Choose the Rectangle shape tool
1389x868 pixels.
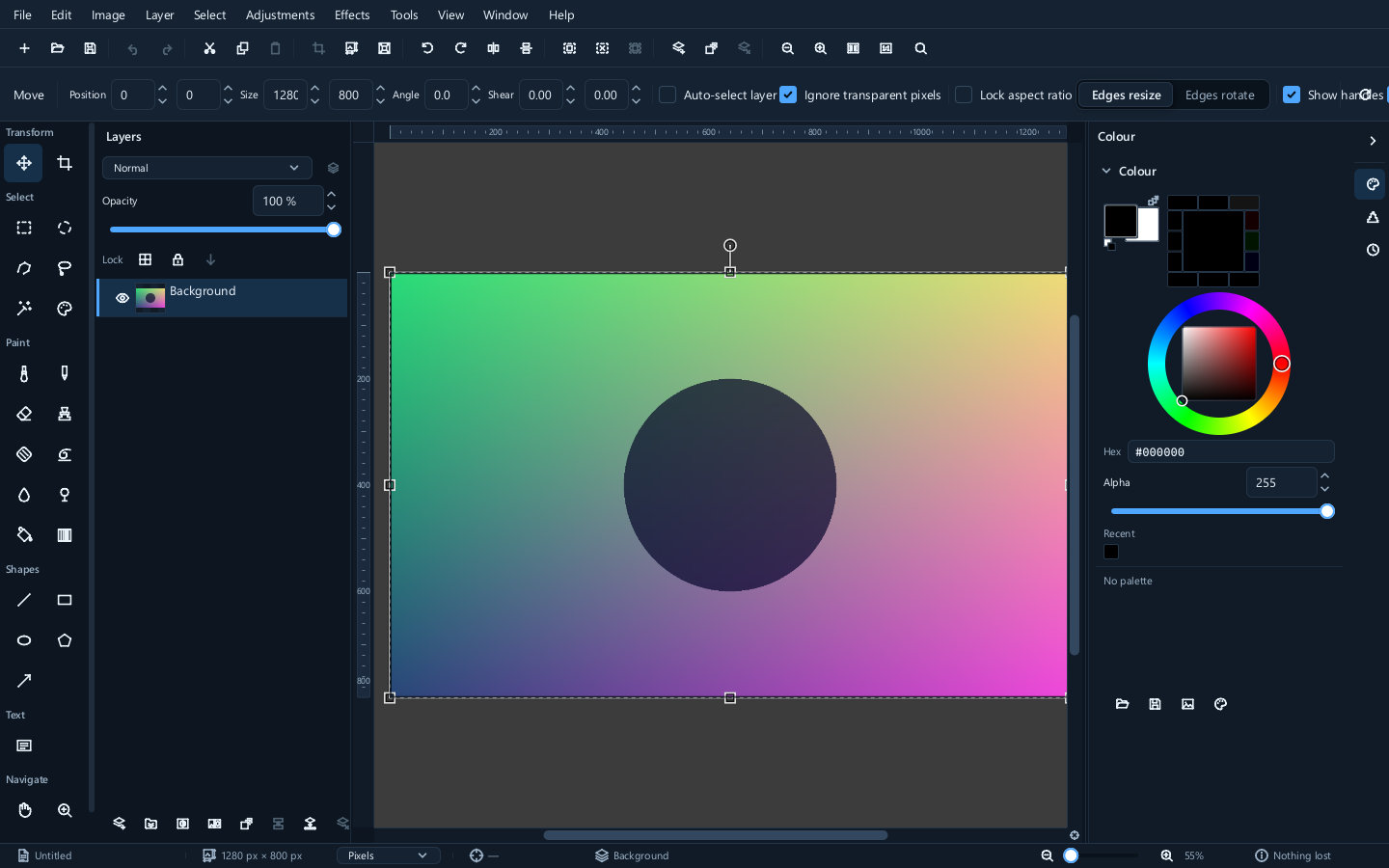tap(65, 600)
